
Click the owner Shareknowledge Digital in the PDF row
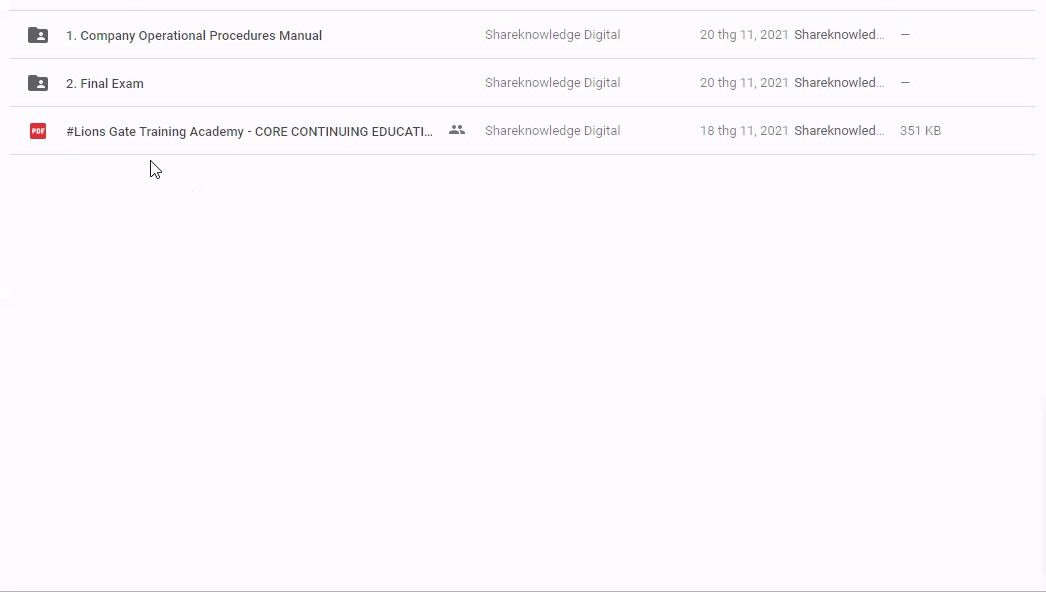(552, 131)
